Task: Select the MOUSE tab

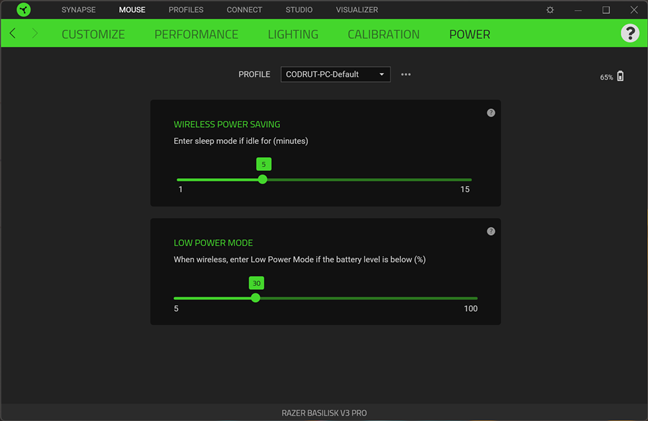Action: [x=132, y=10]
